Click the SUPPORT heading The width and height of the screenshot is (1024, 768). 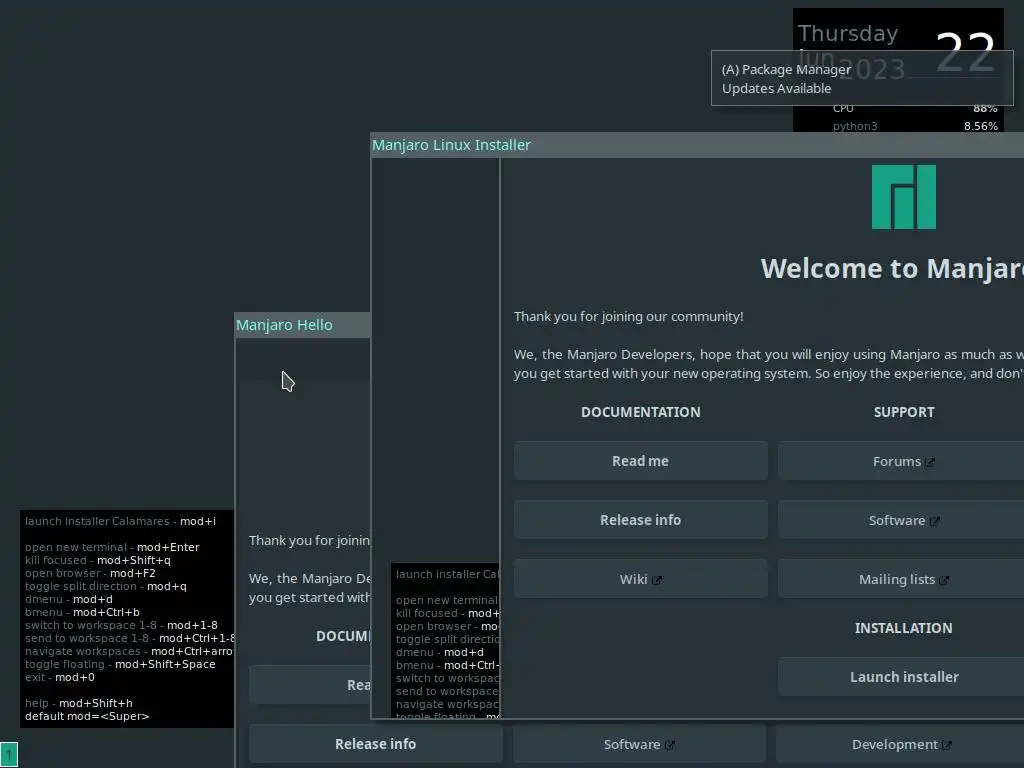coord(904,412)
